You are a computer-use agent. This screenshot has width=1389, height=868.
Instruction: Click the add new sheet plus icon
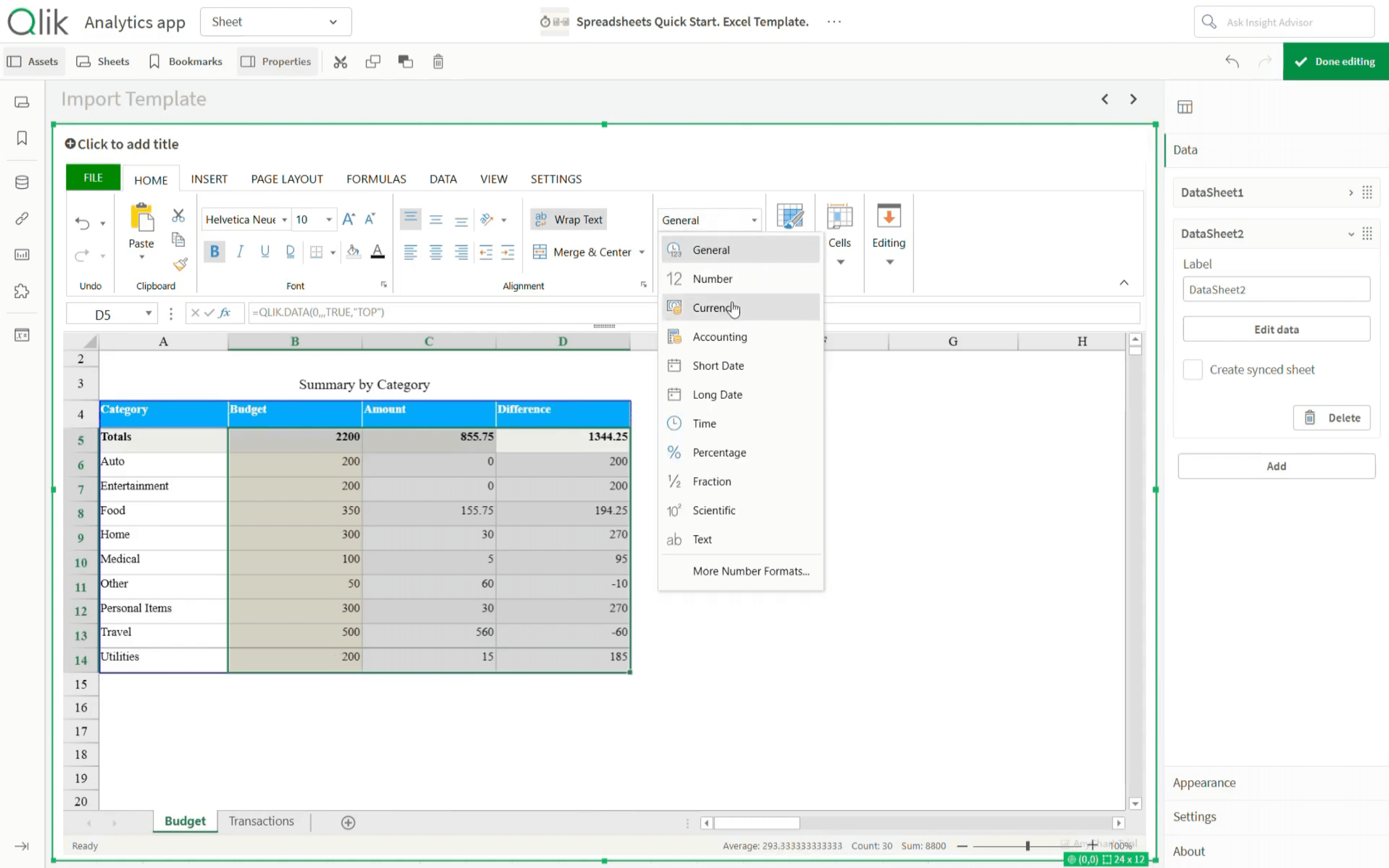[348, 823]
